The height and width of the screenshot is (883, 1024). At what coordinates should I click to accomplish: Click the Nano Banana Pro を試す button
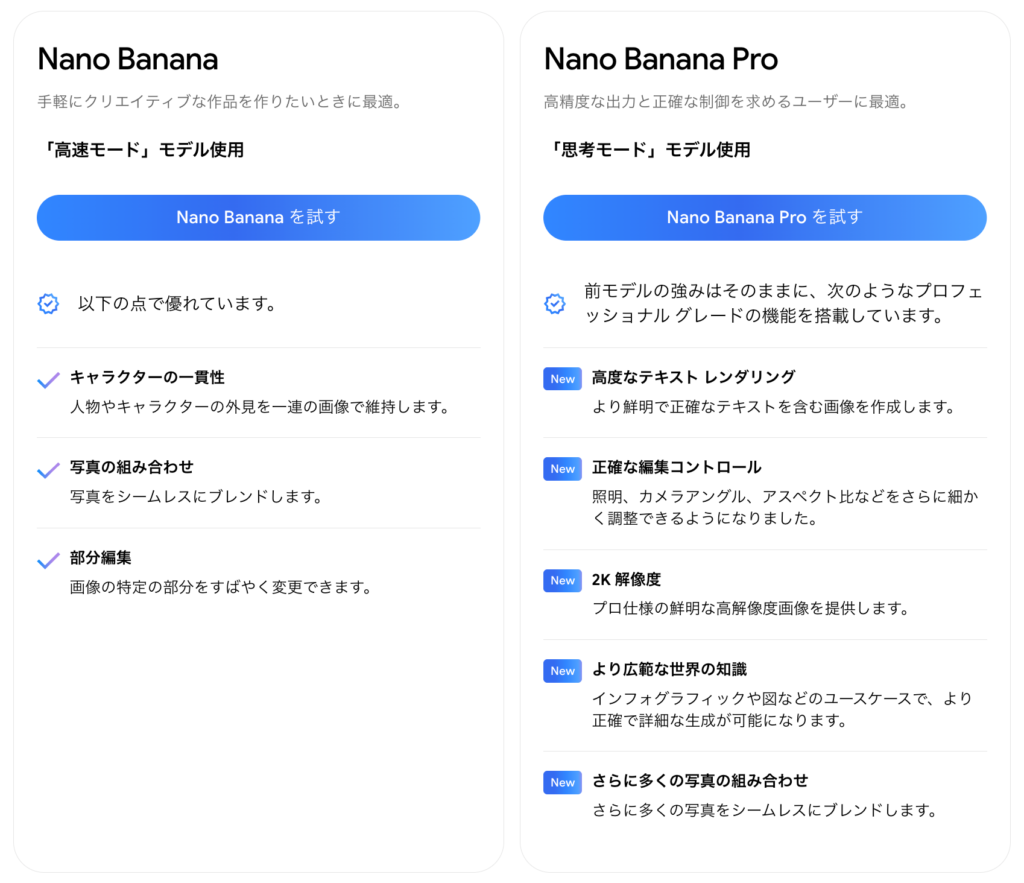click(x=765, y=217)
